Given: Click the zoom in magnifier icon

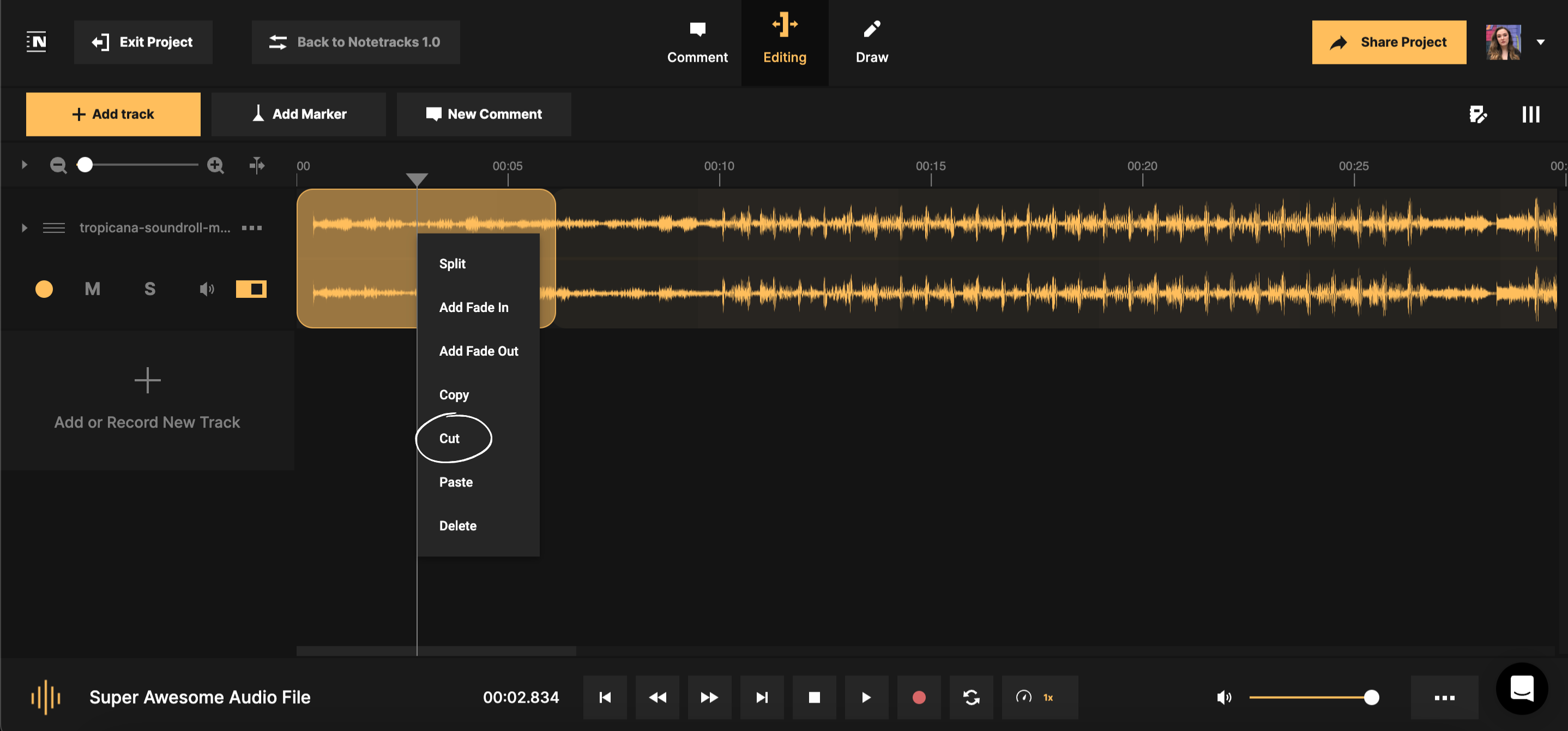Looking at the screenshot, I should click(x=215, y=165).
